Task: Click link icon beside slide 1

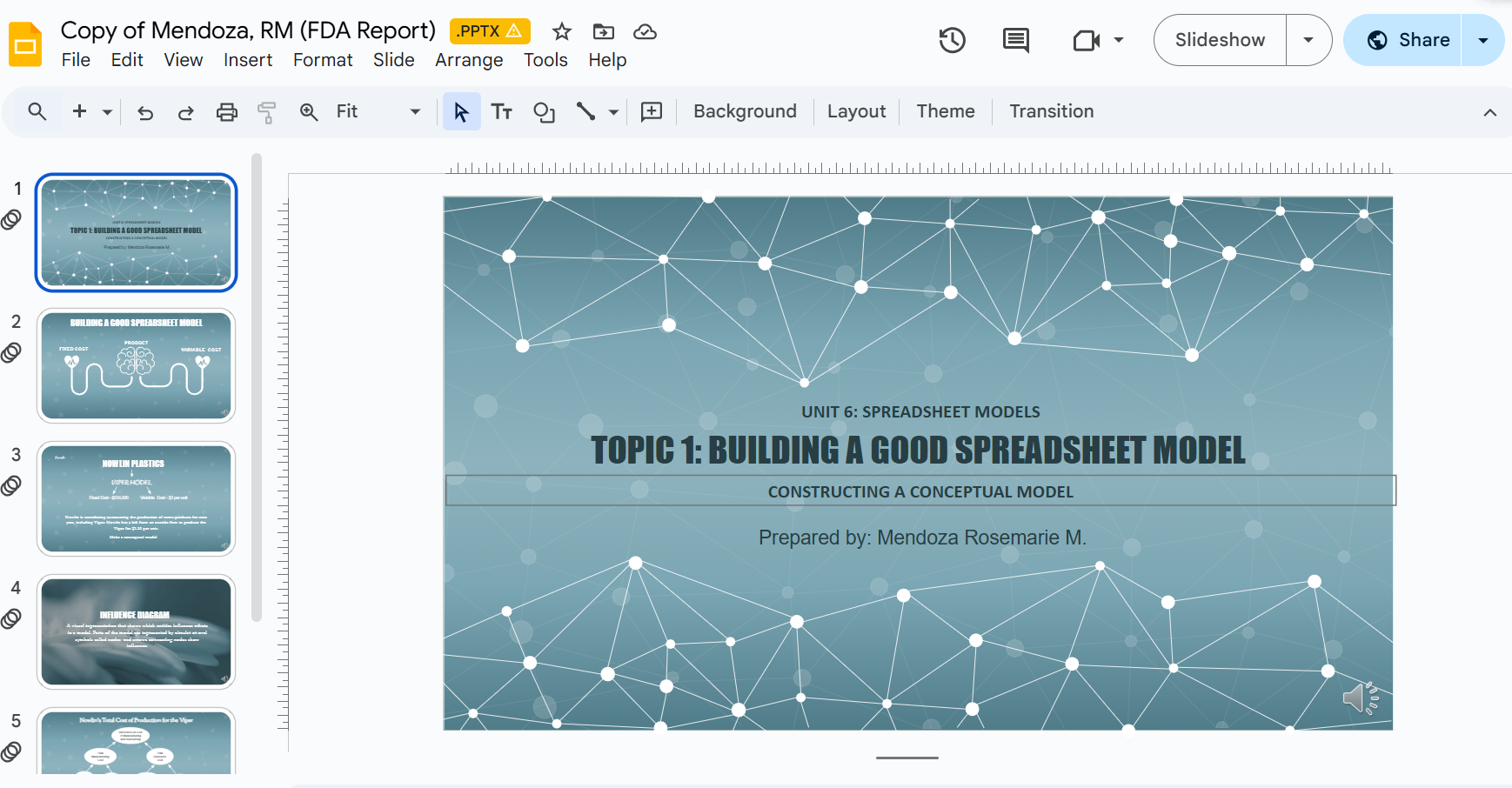Action: [11, 220]
